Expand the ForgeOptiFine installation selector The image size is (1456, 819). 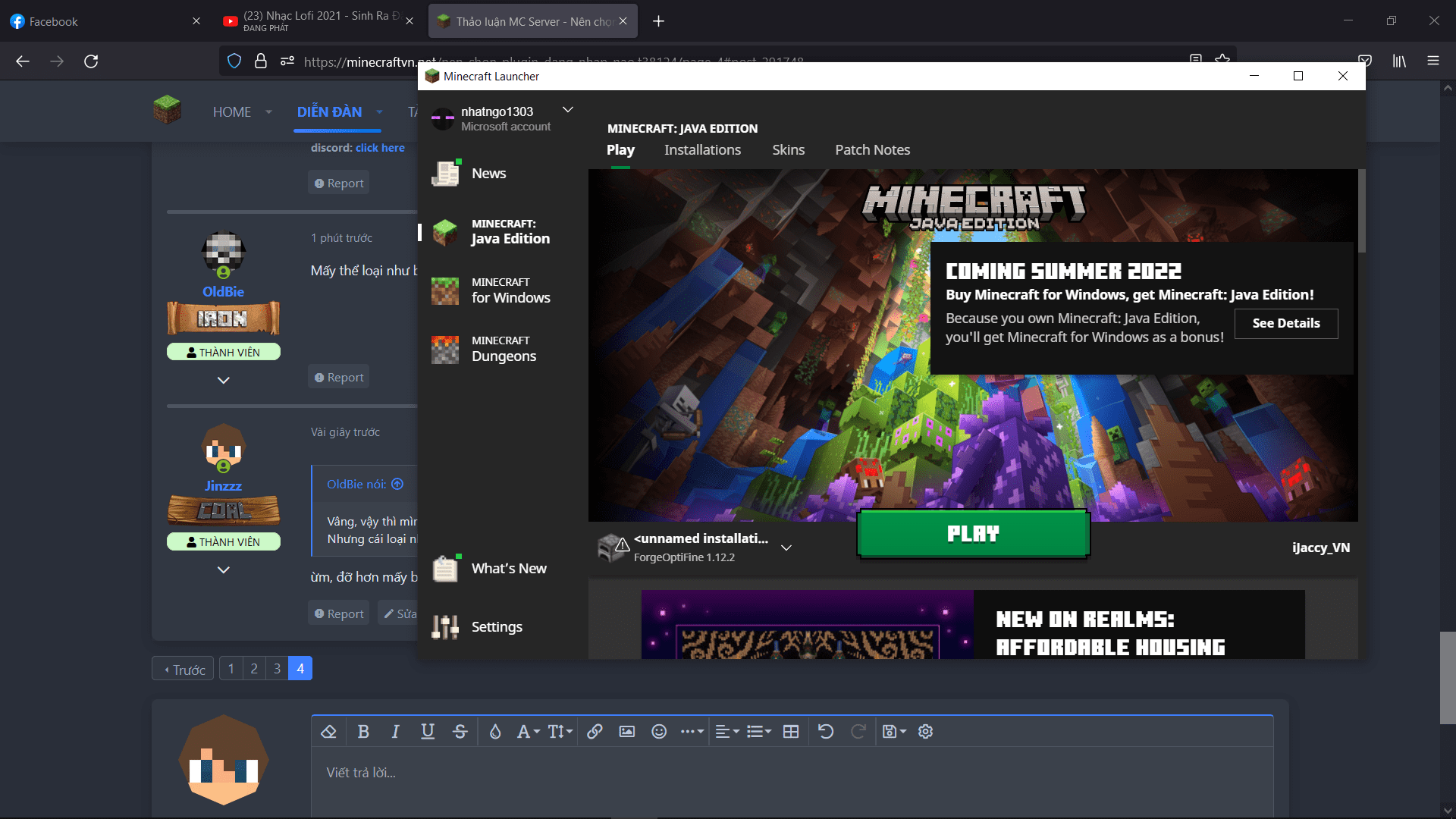click(x=786, y=548)
